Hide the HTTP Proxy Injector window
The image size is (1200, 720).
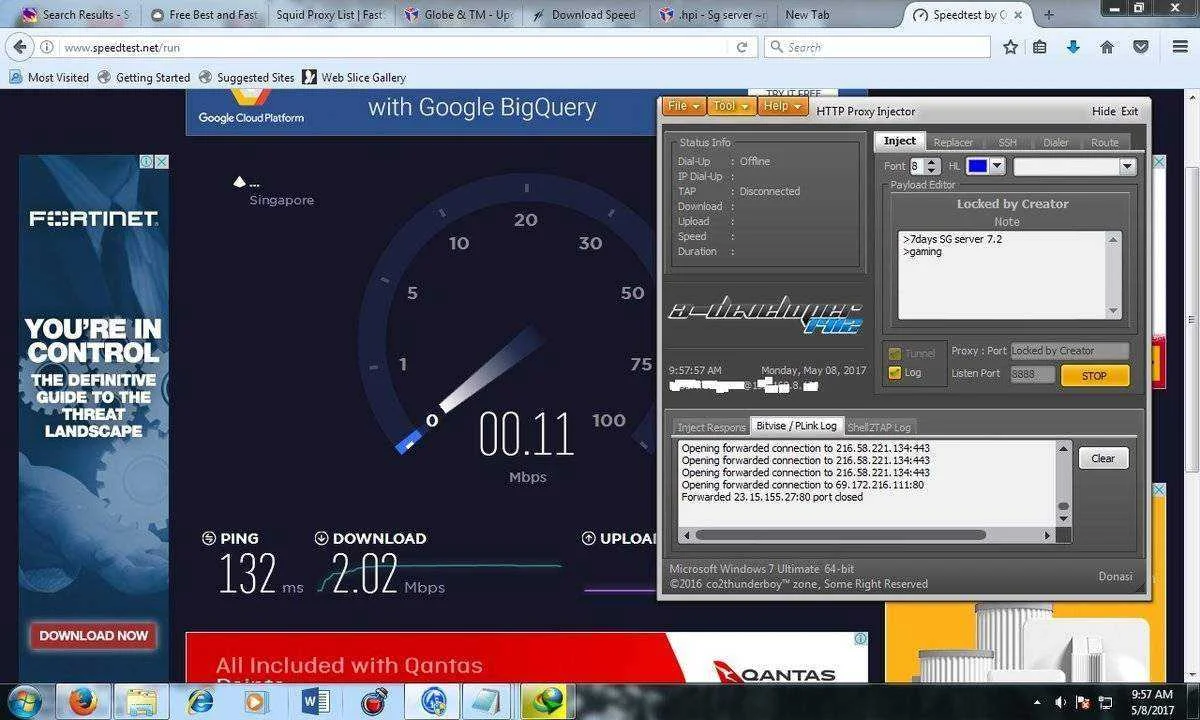coord(1103,111)
